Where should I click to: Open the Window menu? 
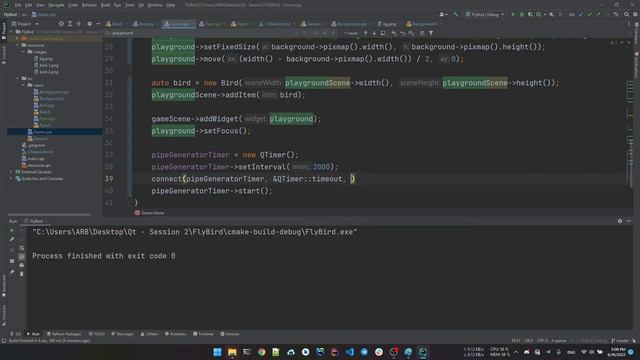(155, 5)
